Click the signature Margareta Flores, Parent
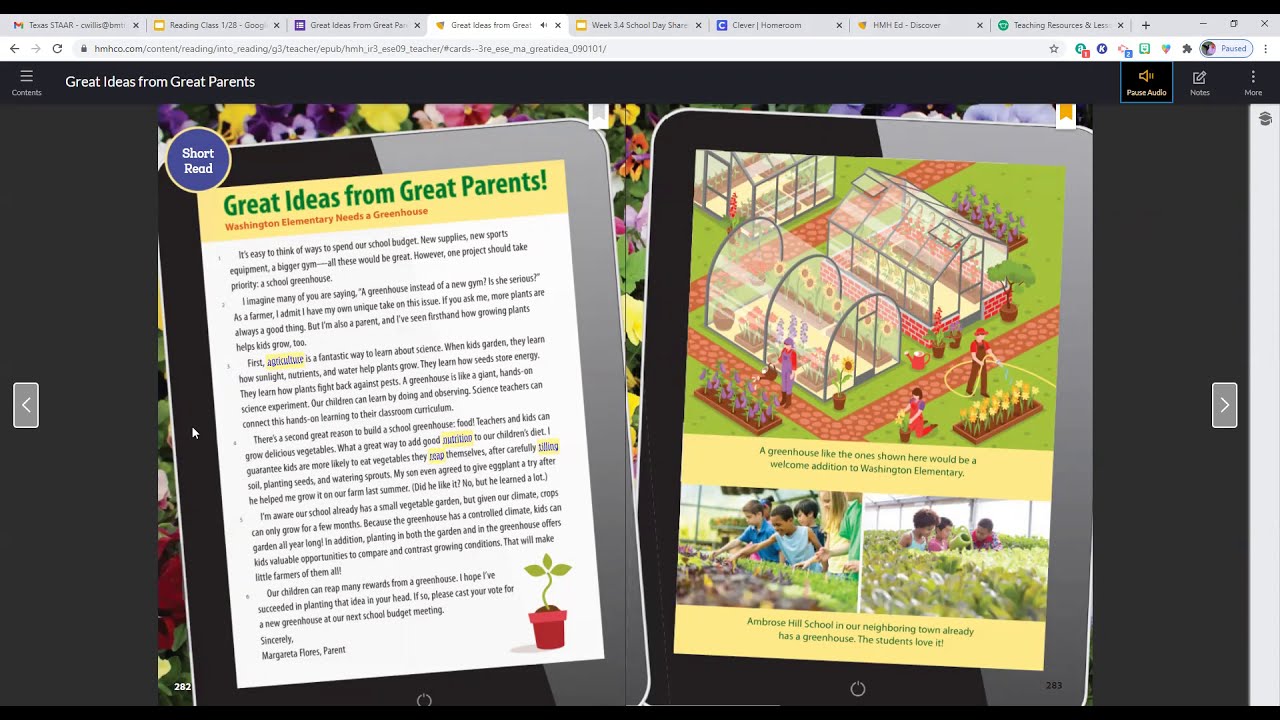This screenshot has height=720, width=1280. tap(303, 652)
